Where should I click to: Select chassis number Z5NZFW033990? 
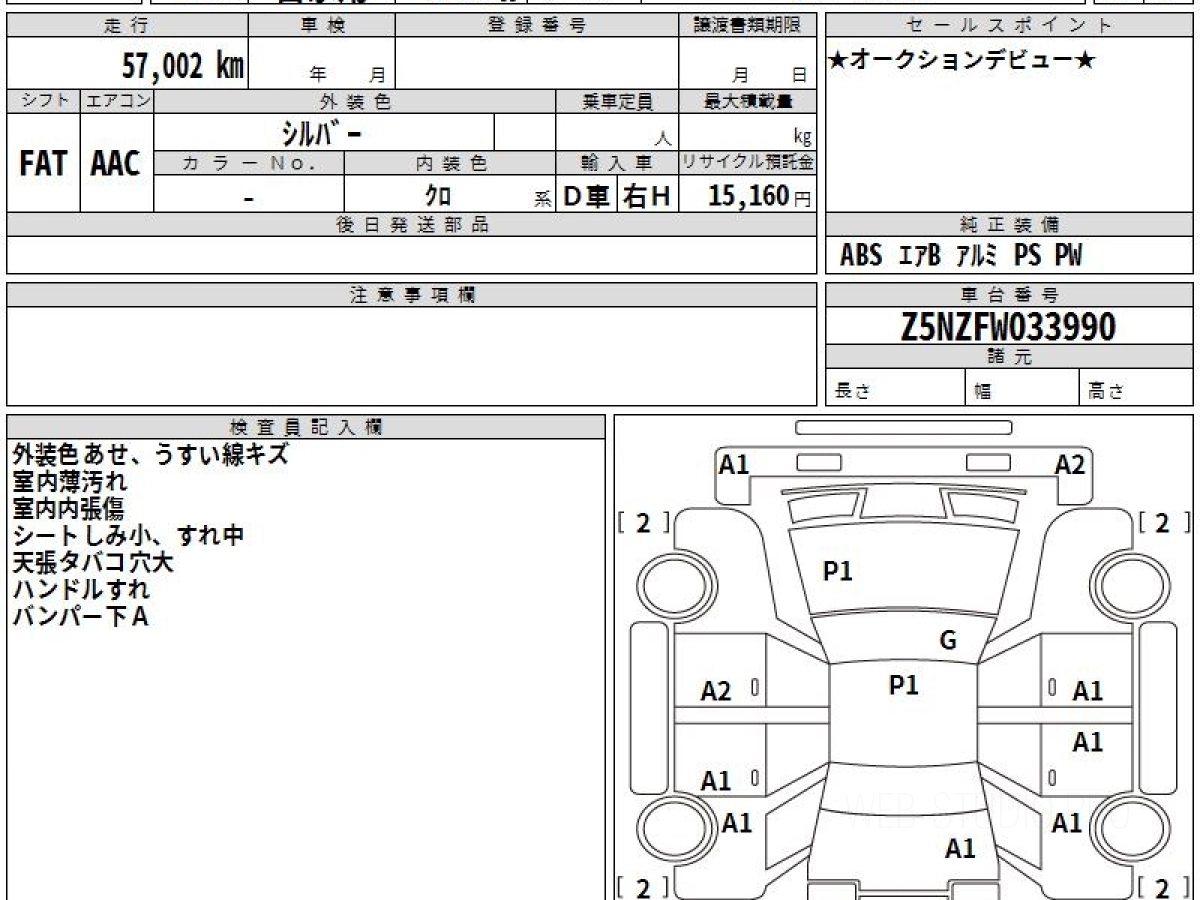(1008, 327)
